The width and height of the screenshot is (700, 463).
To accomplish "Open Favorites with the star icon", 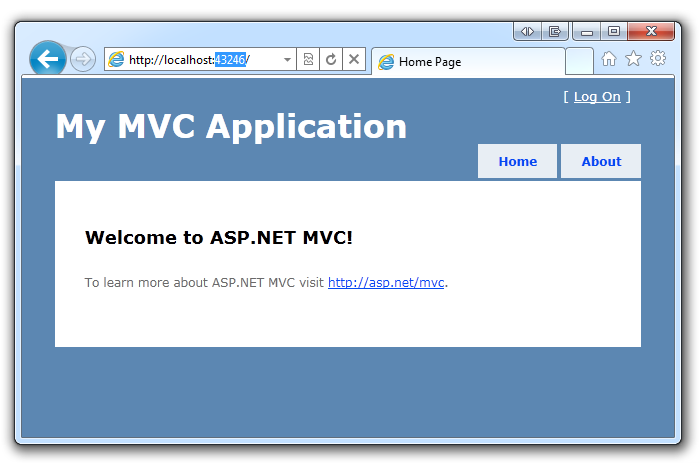I will 633,58.
